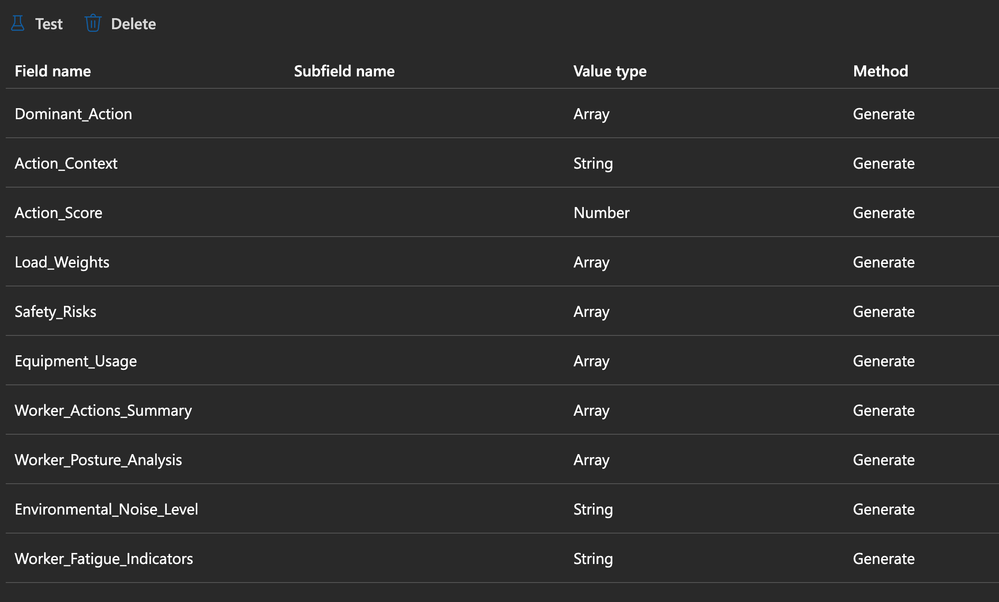
Task: Select the Delete button label
Action: (133, 24)
